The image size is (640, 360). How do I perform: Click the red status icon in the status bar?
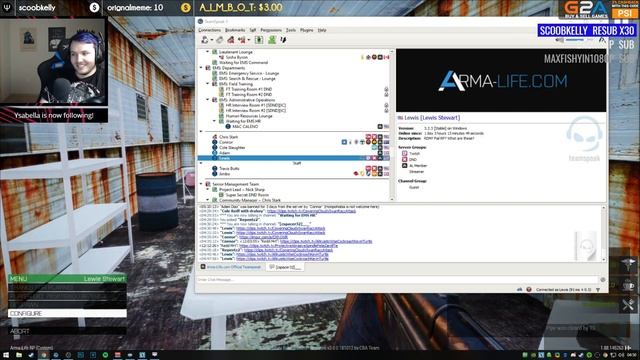pyautogui.click(x=529, y=289)
